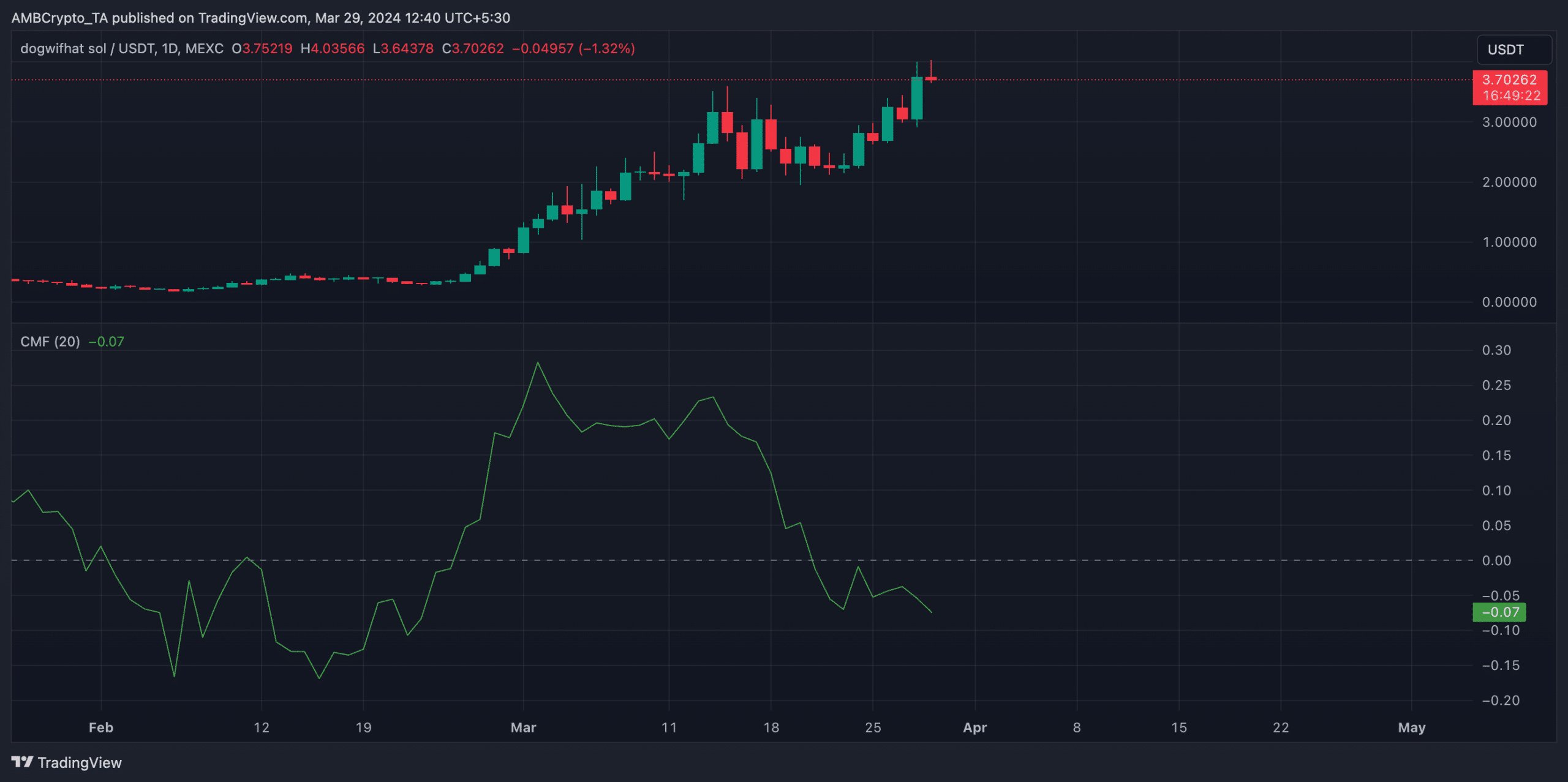The height and width of the screenshot is (782, 1568).
Task: Click the low price value 3.64378
Action: [407, 48]
